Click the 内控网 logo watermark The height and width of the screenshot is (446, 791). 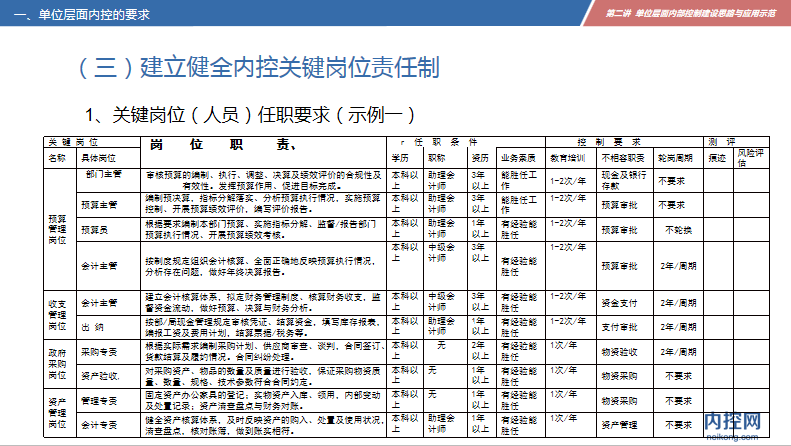tap(734, 425)
